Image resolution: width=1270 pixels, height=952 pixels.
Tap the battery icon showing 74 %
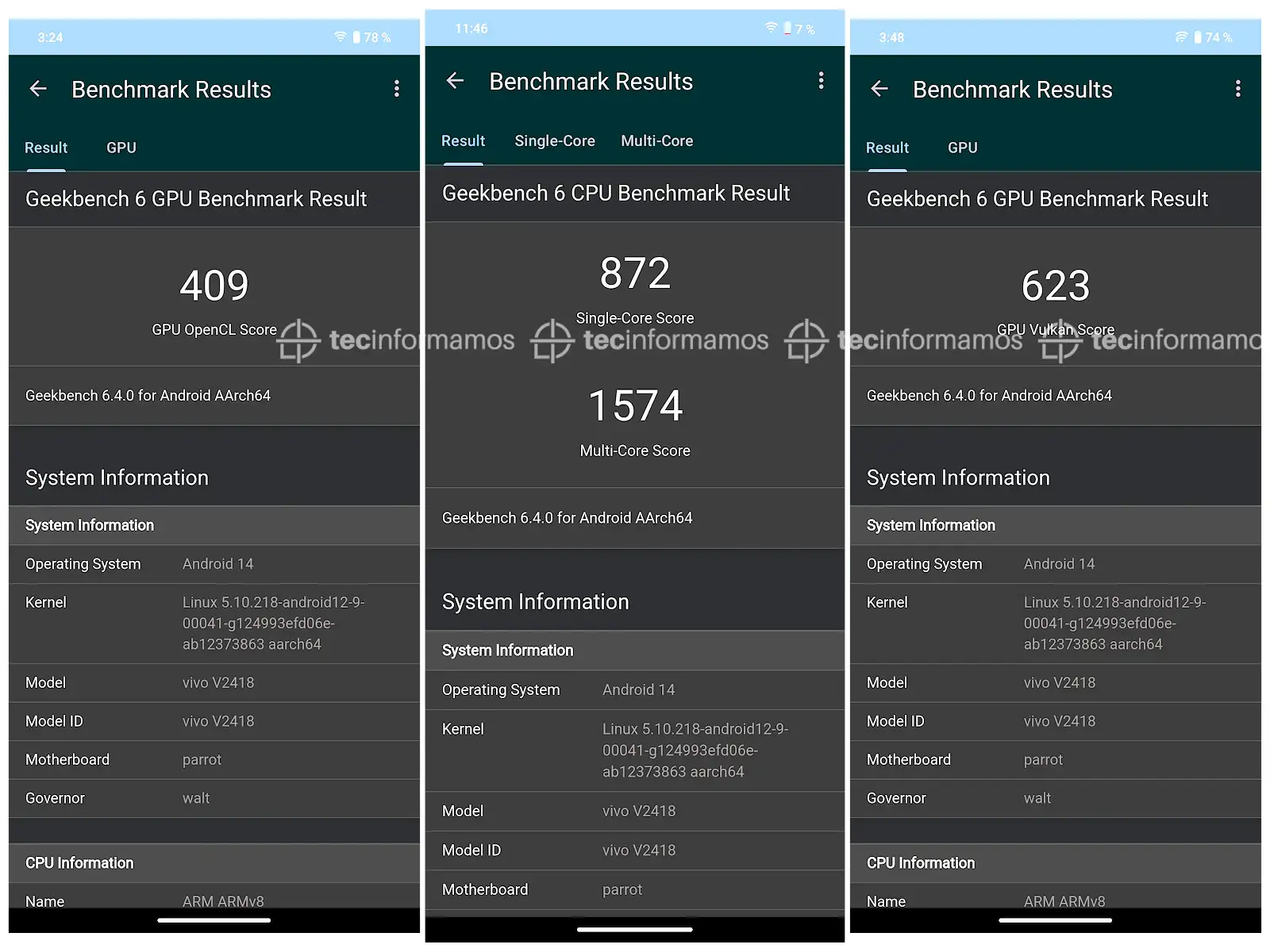[1198, 36]
